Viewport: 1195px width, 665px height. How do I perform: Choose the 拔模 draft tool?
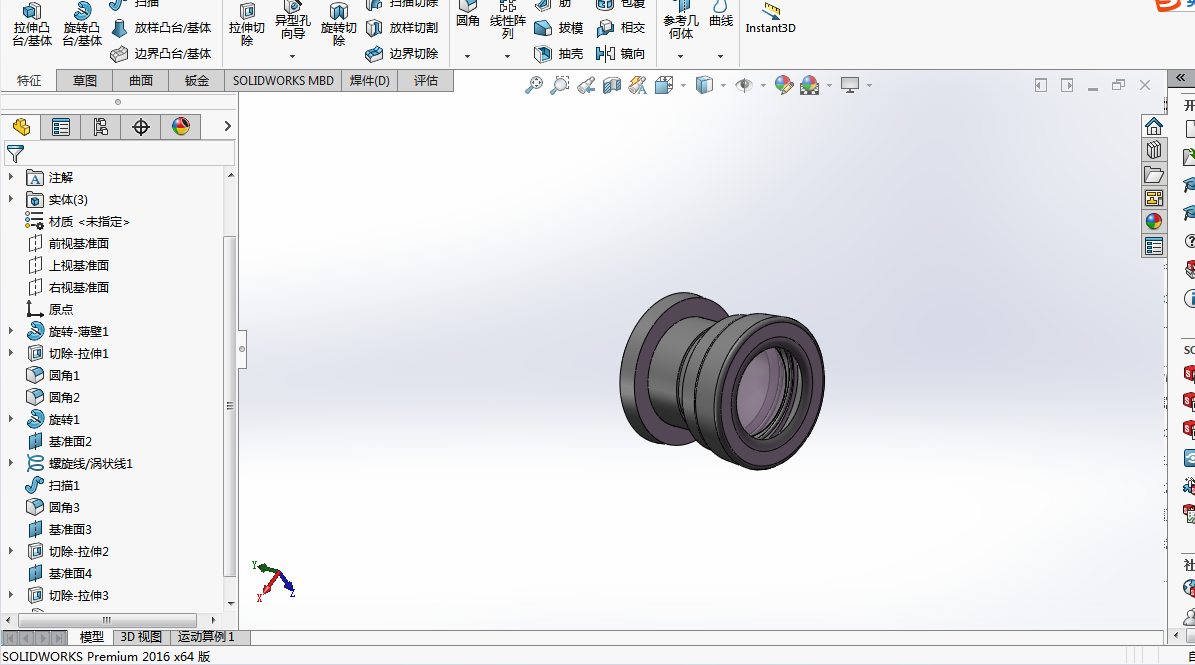[559, 28]
